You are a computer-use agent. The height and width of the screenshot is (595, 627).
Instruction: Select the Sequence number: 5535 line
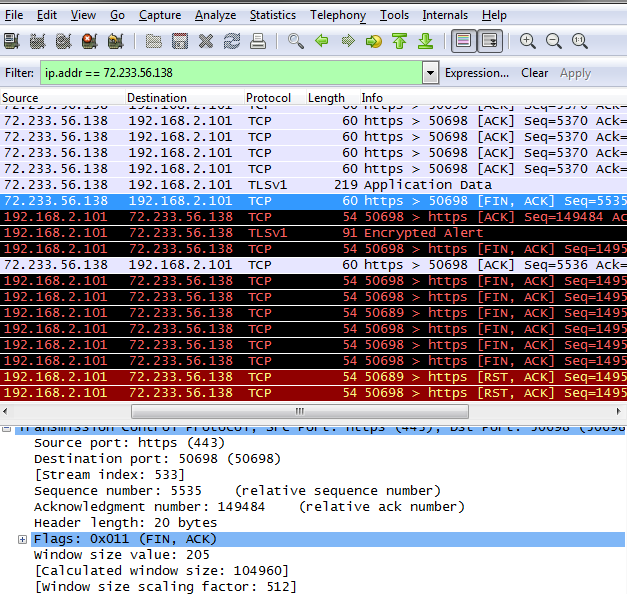tap(238, 491)
